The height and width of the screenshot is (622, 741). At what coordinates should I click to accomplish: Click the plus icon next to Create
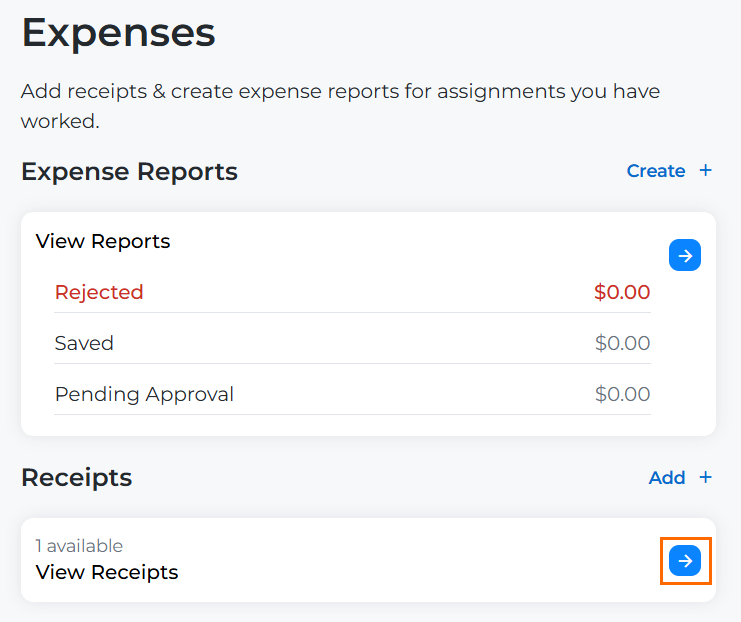click(x=705, y=171)
